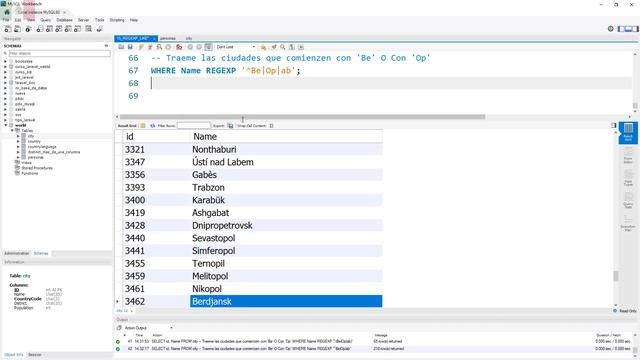Save the script in query editor

click(x=130, y=47)
